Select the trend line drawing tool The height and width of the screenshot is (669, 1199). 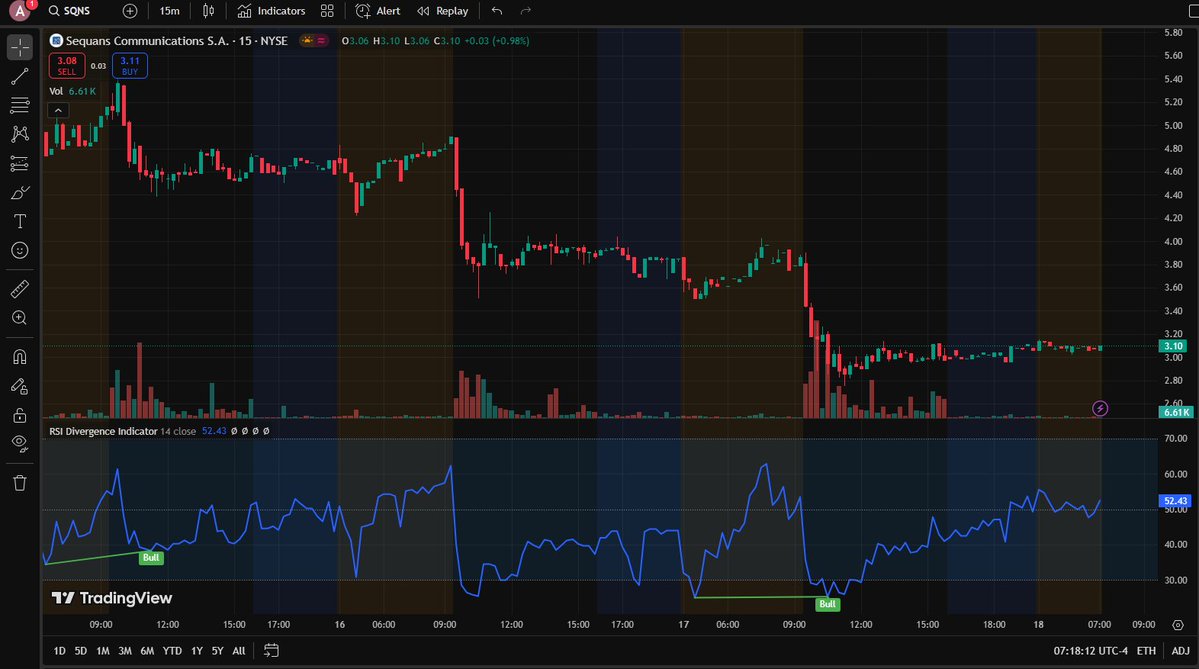click(20, 76)
